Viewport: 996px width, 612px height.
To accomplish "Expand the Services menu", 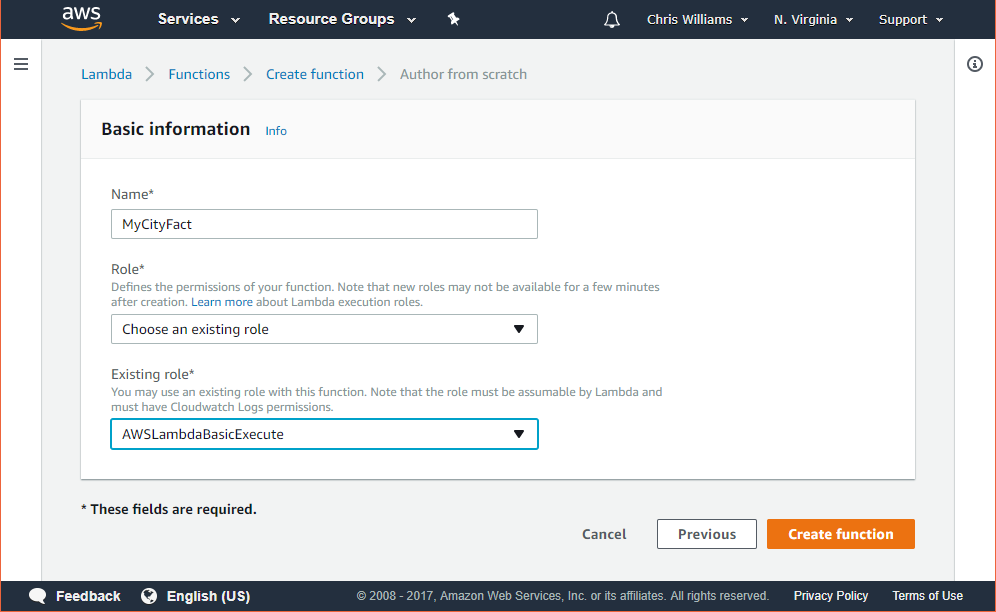I will coord(199,19).
